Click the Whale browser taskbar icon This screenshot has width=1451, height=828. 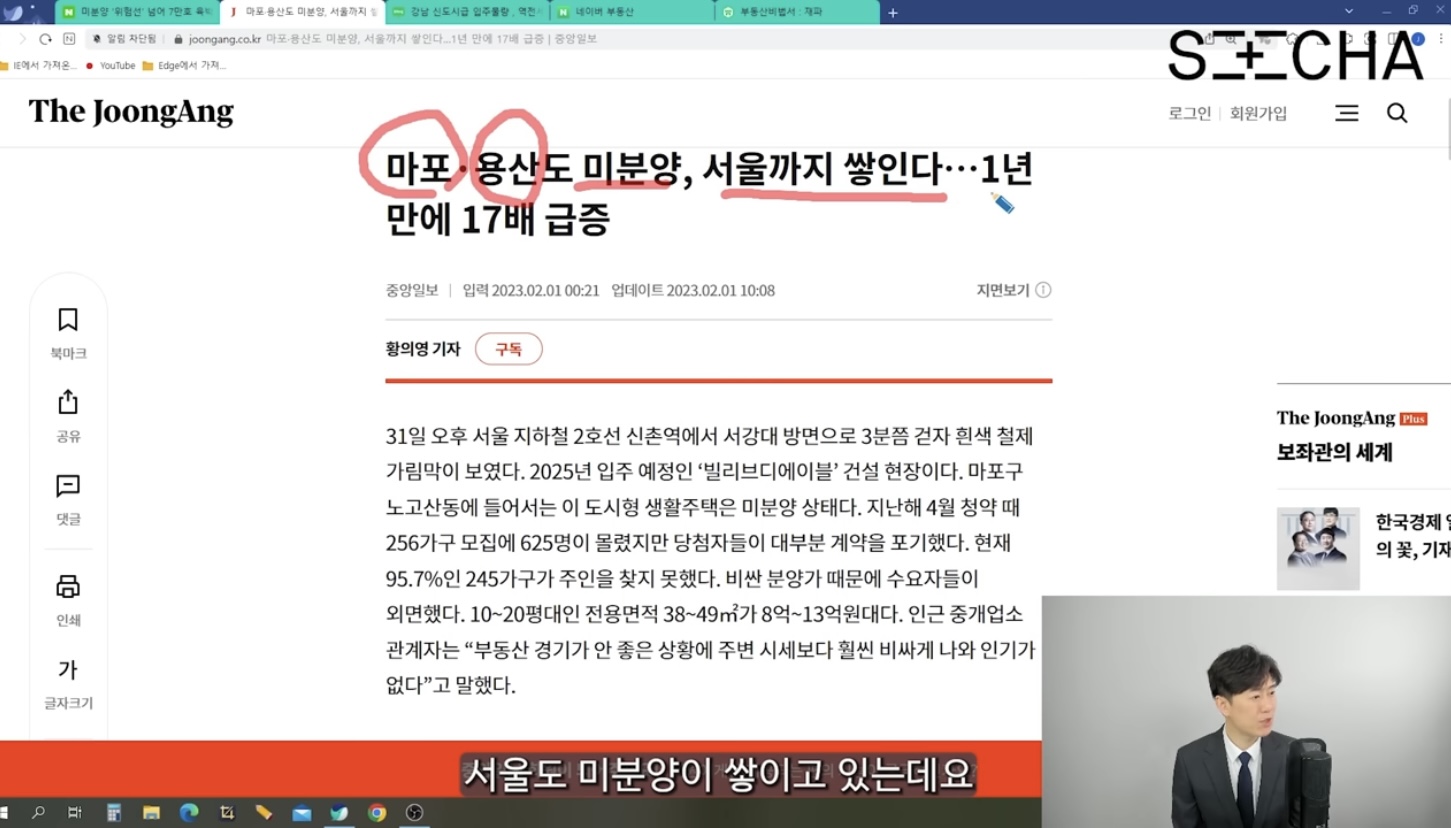(x=340, y=813)
